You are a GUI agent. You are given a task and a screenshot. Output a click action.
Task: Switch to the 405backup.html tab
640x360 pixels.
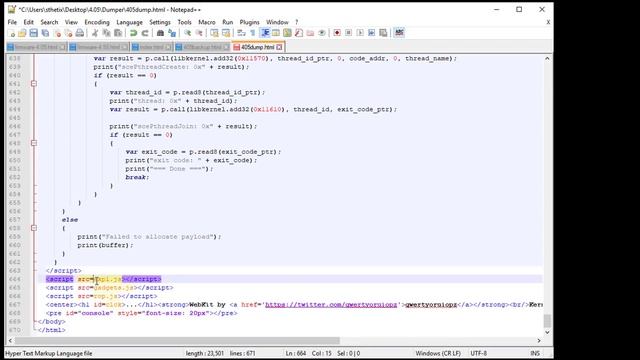202,47
